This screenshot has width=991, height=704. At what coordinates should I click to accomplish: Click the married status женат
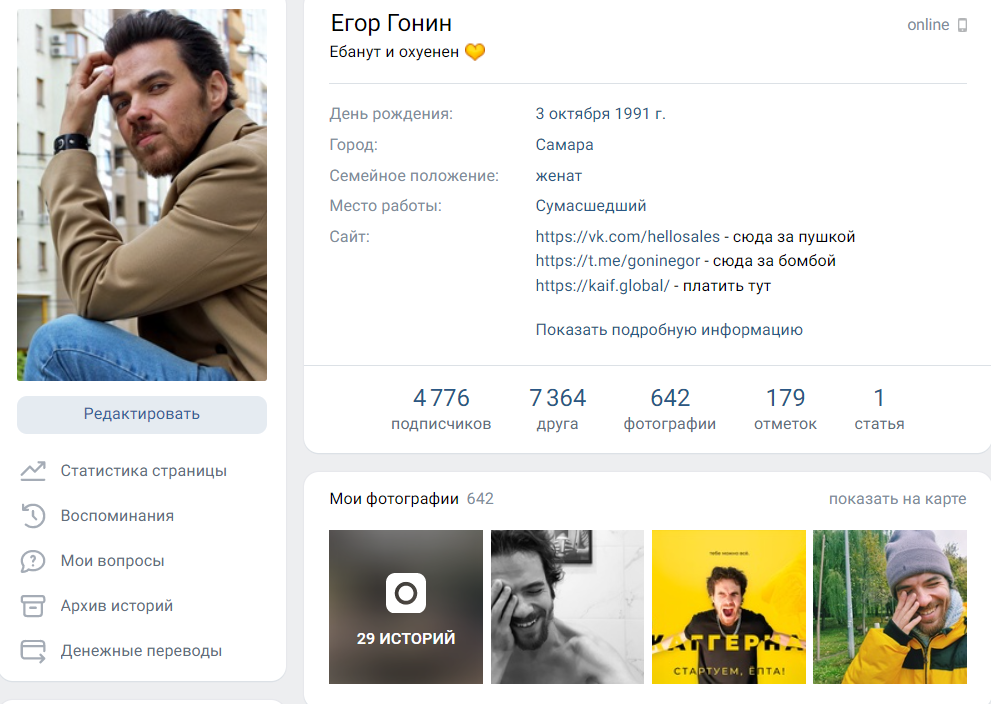point(559,176)
